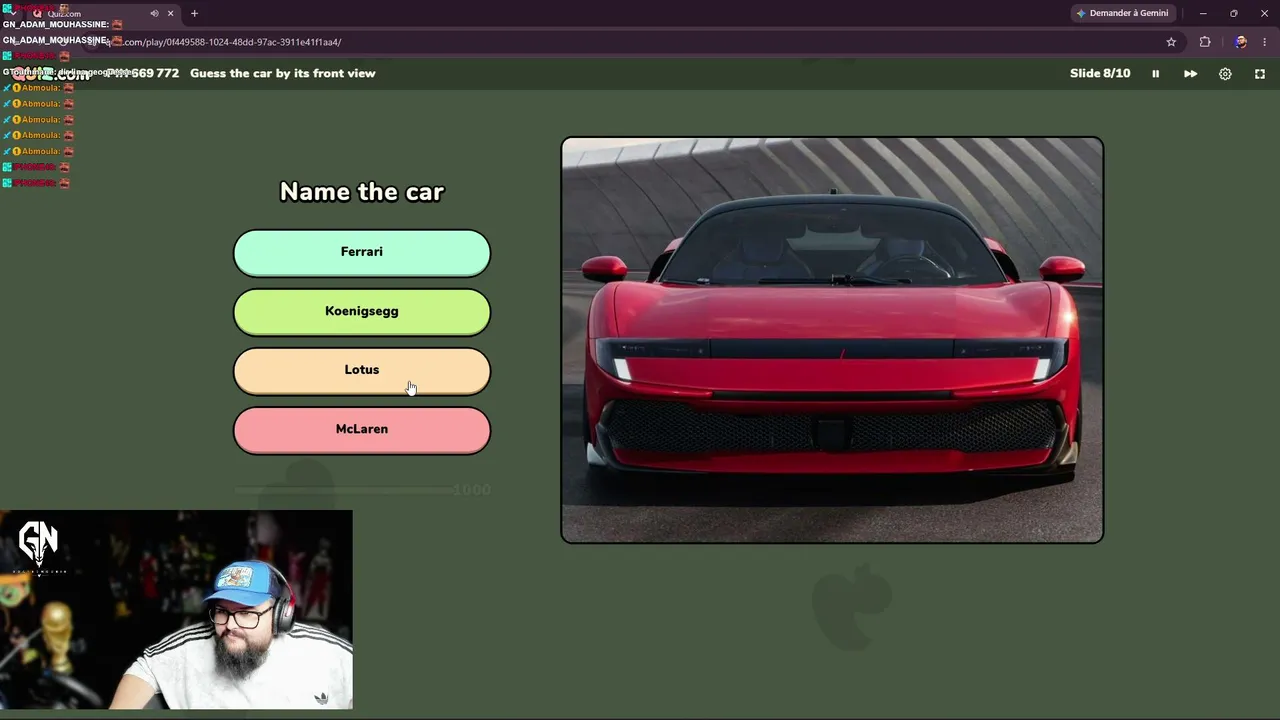Close the Quiz.com browser tab
1280x720 pixels.
pyautogui.click(x=170, y=13)
